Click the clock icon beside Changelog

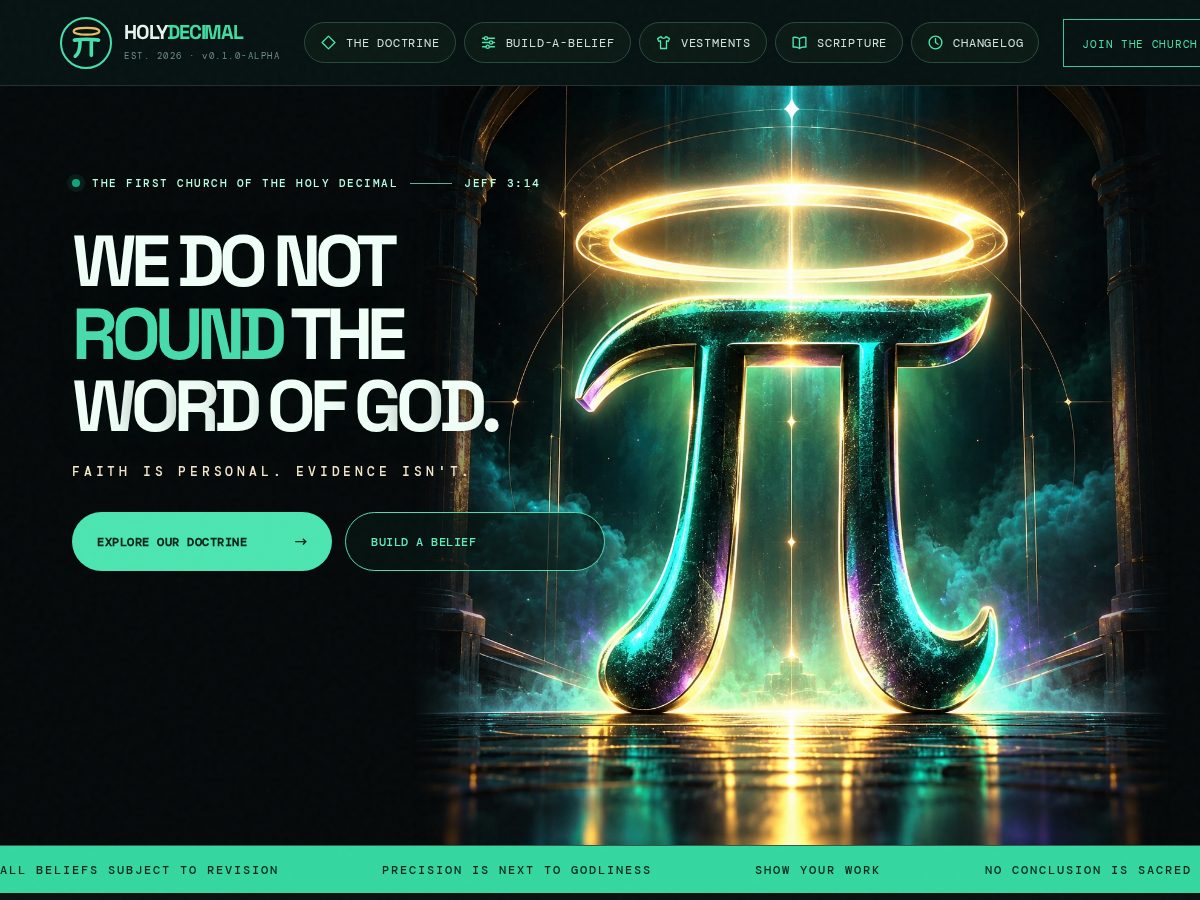(x=935, y=43)
